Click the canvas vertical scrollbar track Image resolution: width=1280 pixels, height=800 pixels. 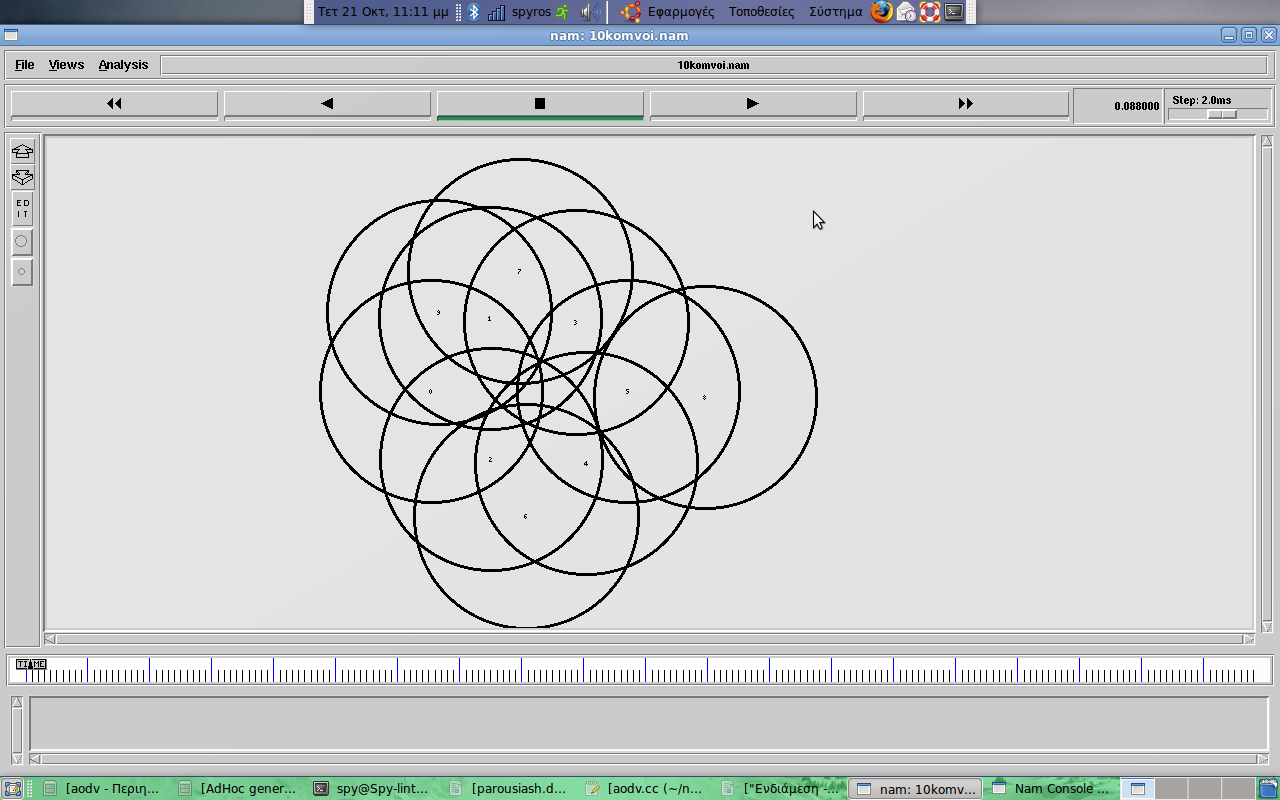pos(1267,382)
